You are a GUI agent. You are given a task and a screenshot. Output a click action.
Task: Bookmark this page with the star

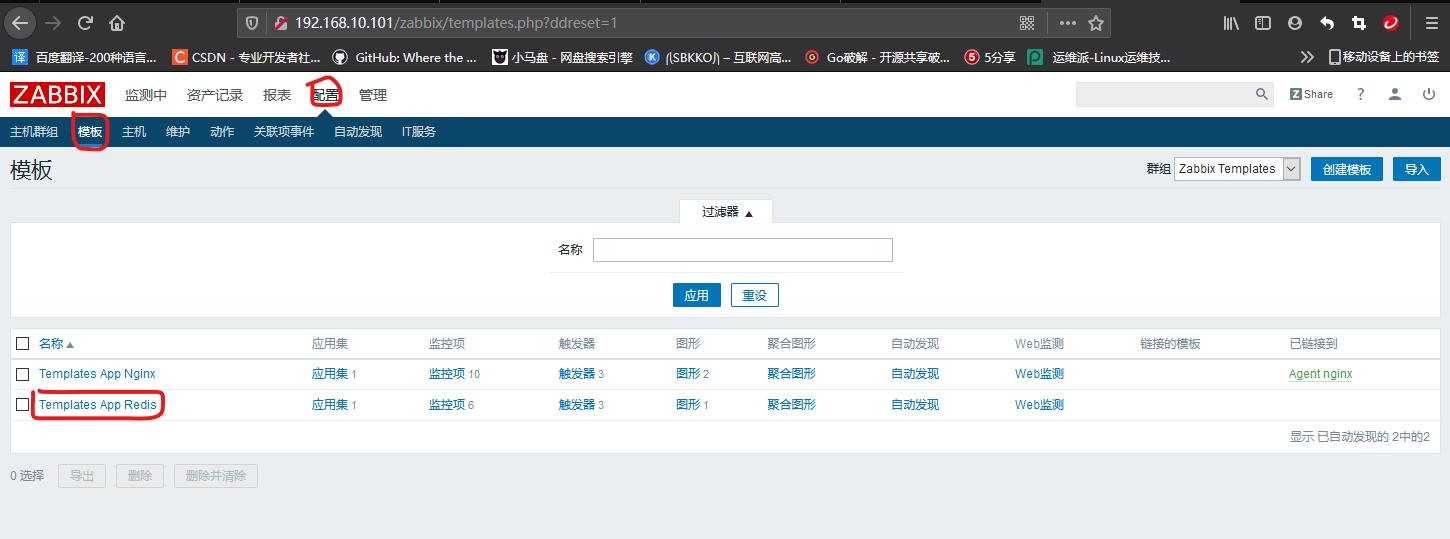pos(1095,23)
